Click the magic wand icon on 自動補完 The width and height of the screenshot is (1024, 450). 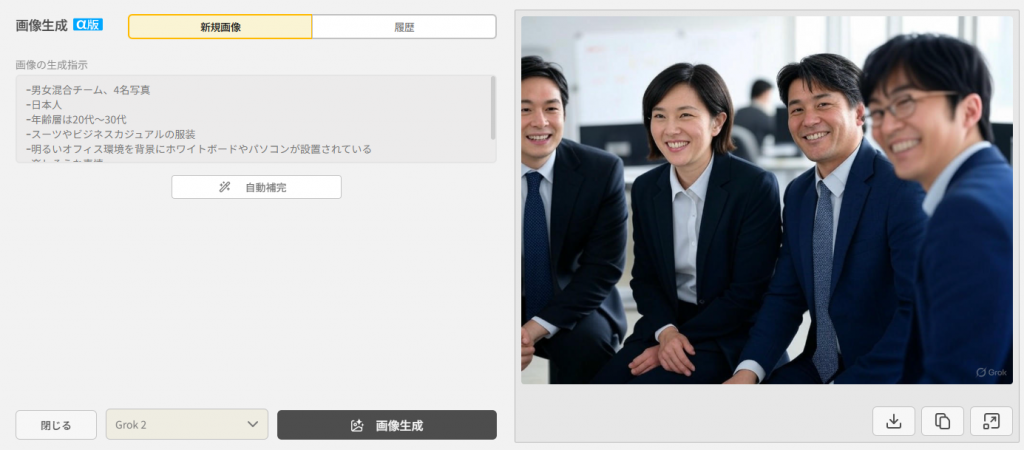tap(225, 187)
